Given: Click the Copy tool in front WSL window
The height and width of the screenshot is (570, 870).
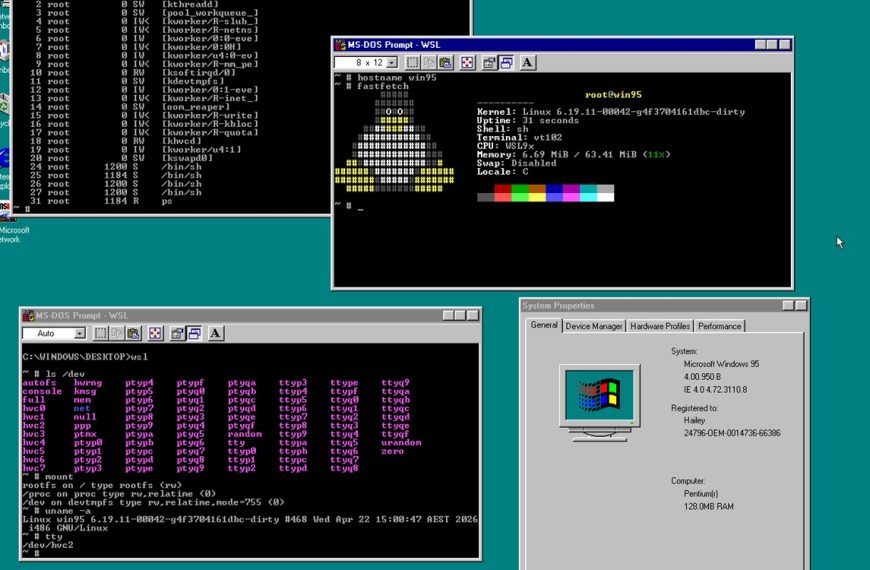Looking at the screenshot, I should (x=429, y=63).
